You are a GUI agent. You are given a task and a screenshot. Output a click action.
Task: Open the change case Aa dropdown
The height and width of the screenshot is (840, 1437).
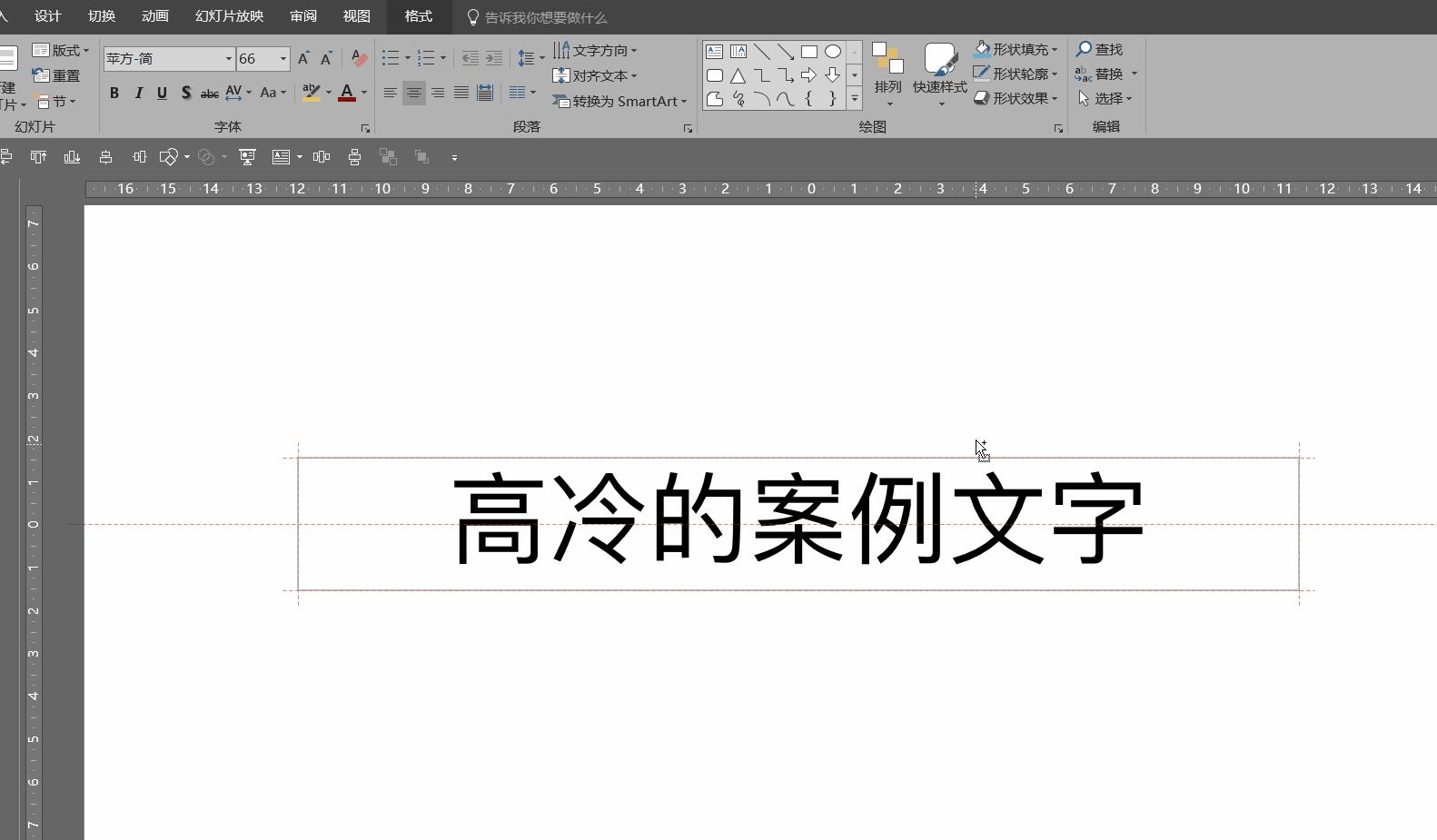[x=273, y=93]
